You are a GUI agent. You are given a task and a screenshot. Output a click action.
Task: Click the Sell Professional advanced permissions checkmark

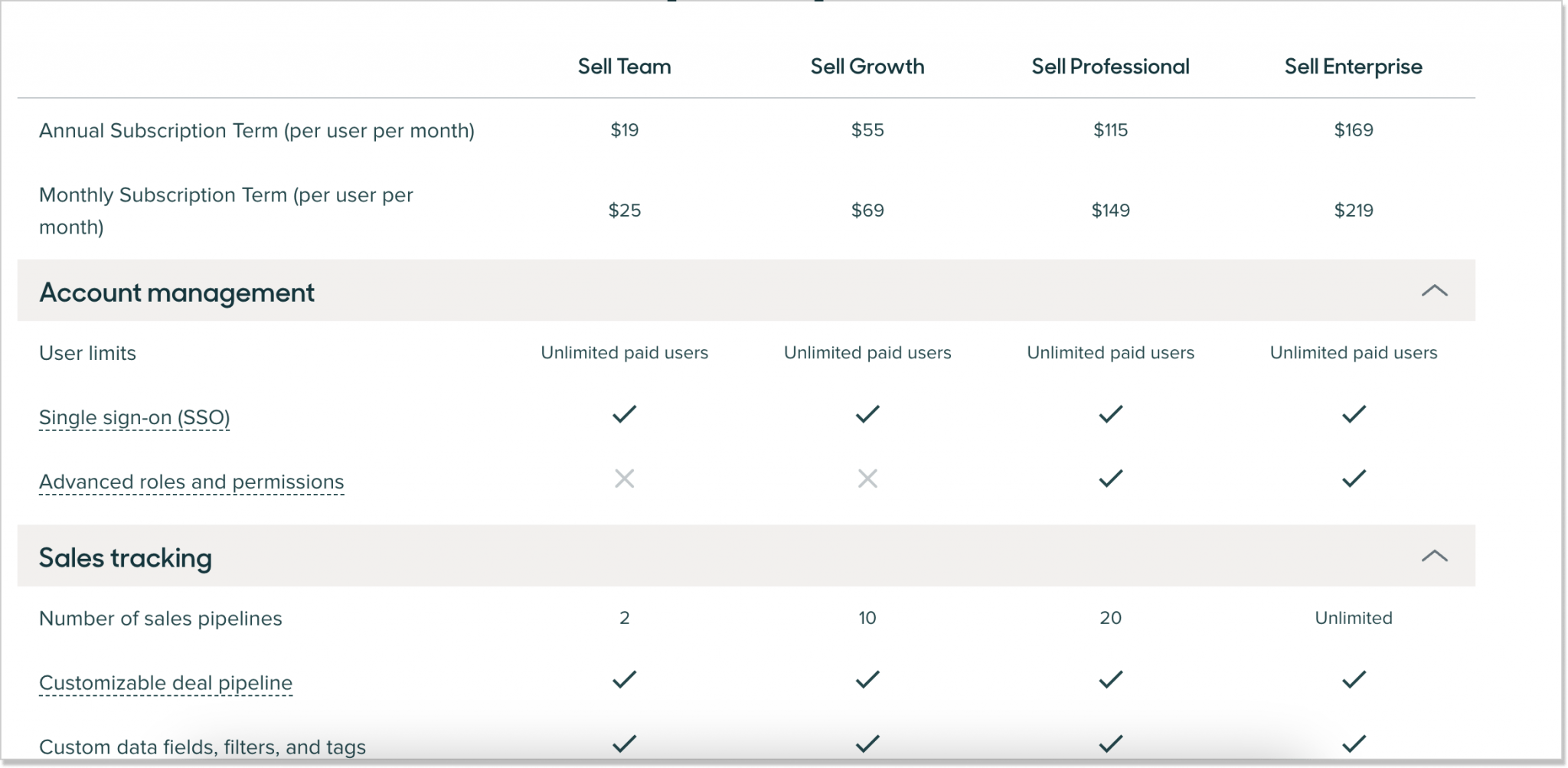click(x=1110, y=479)
